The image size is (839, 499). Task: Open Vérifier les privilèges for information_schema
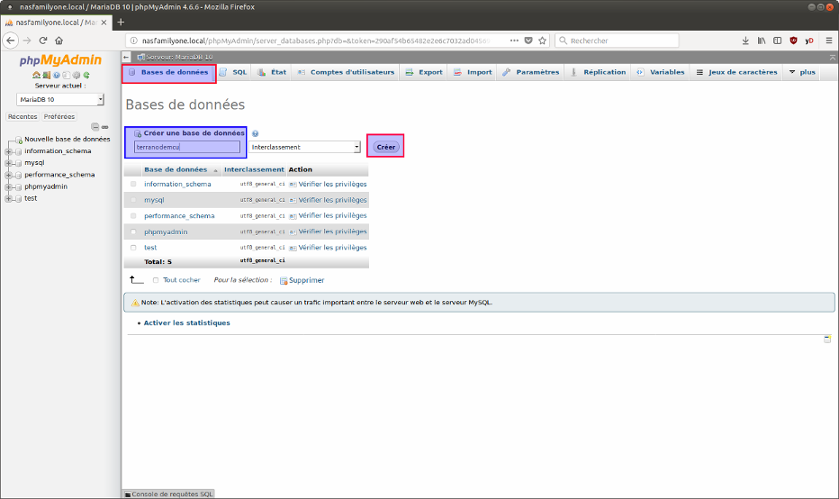pos(332,184)
